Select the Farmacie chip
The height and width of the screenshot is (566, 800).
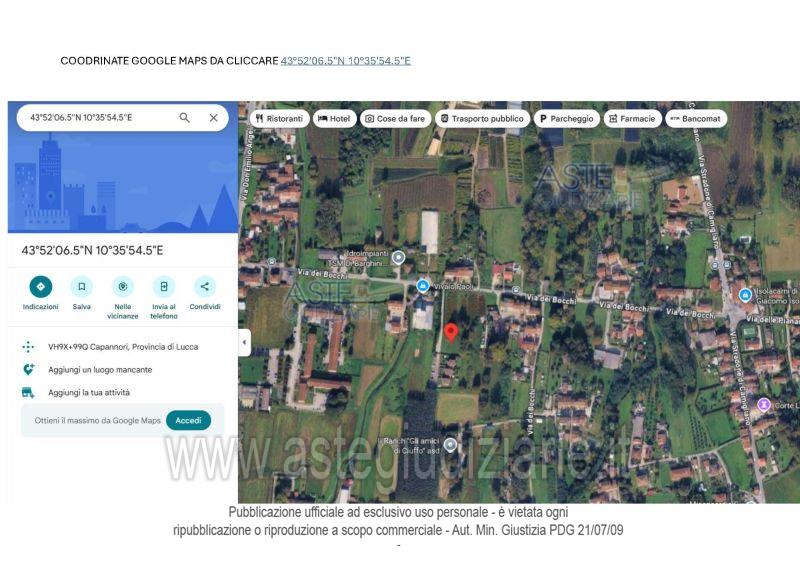[632, 118]
